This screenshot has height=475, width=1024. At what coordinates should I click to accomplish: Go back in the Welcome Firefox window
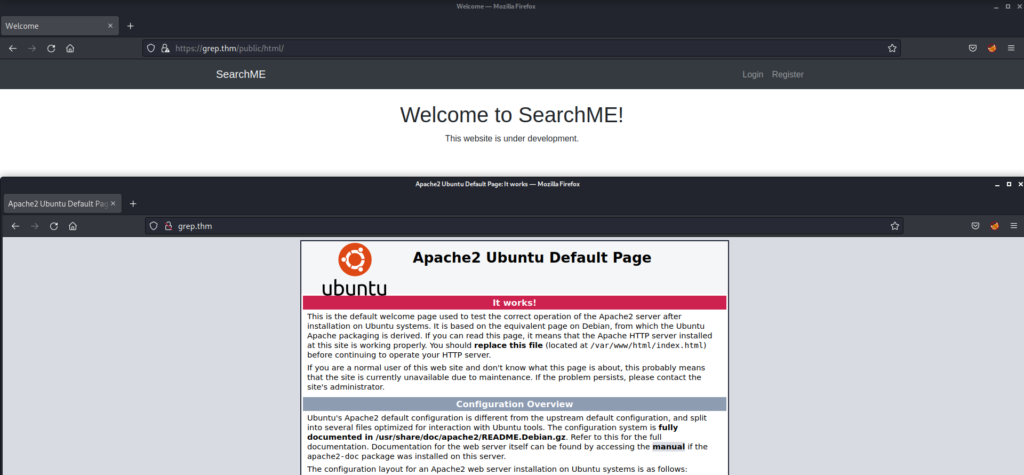(x=12, y=48)
